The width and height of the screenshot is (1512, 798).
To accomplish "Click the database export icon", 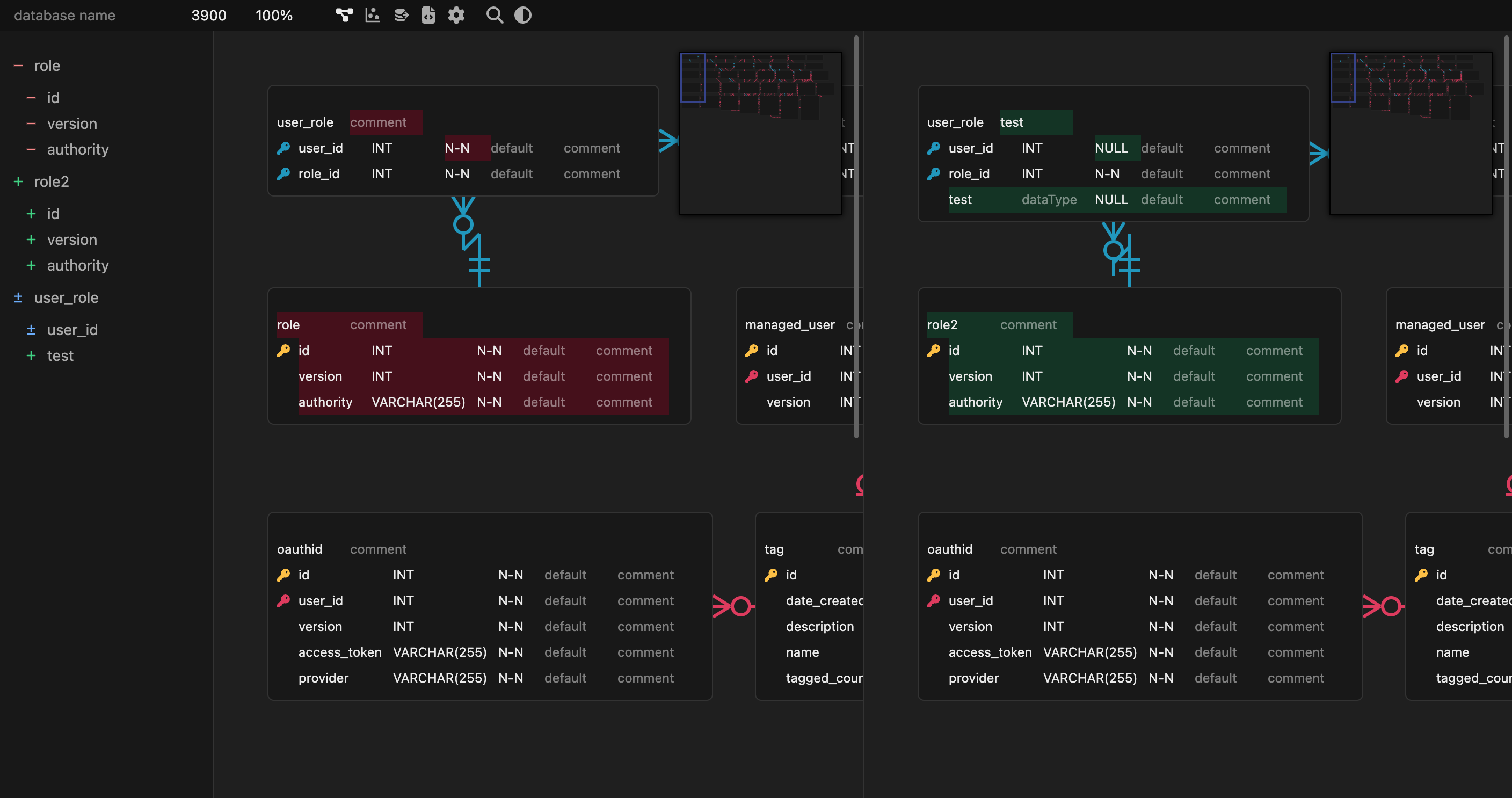I will (401, 15).
